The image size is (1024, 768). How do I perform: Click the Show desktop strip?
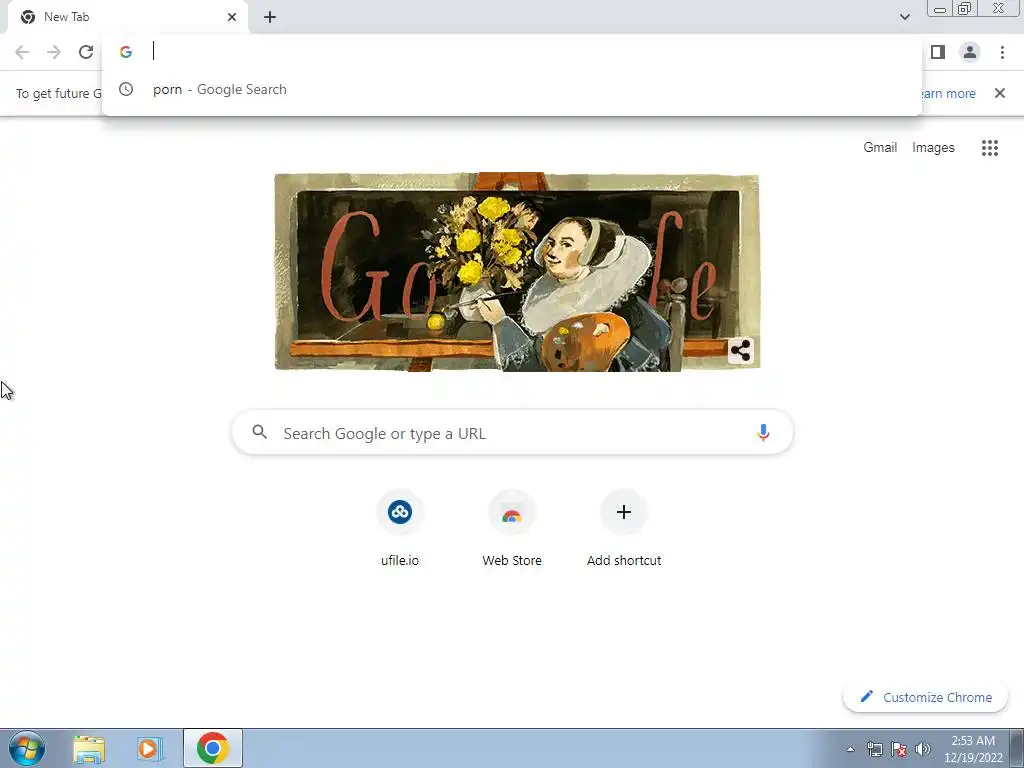click(x=1017, y=748)
